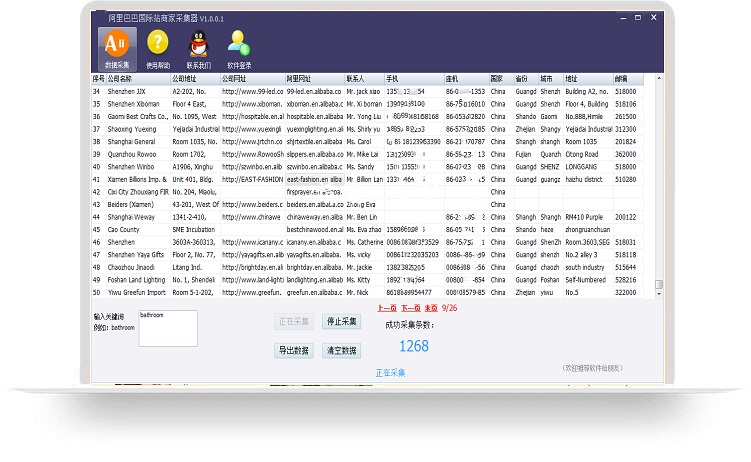751x462 pixels.
Task: Click the 手机 column header
Action: pos(414,79)
